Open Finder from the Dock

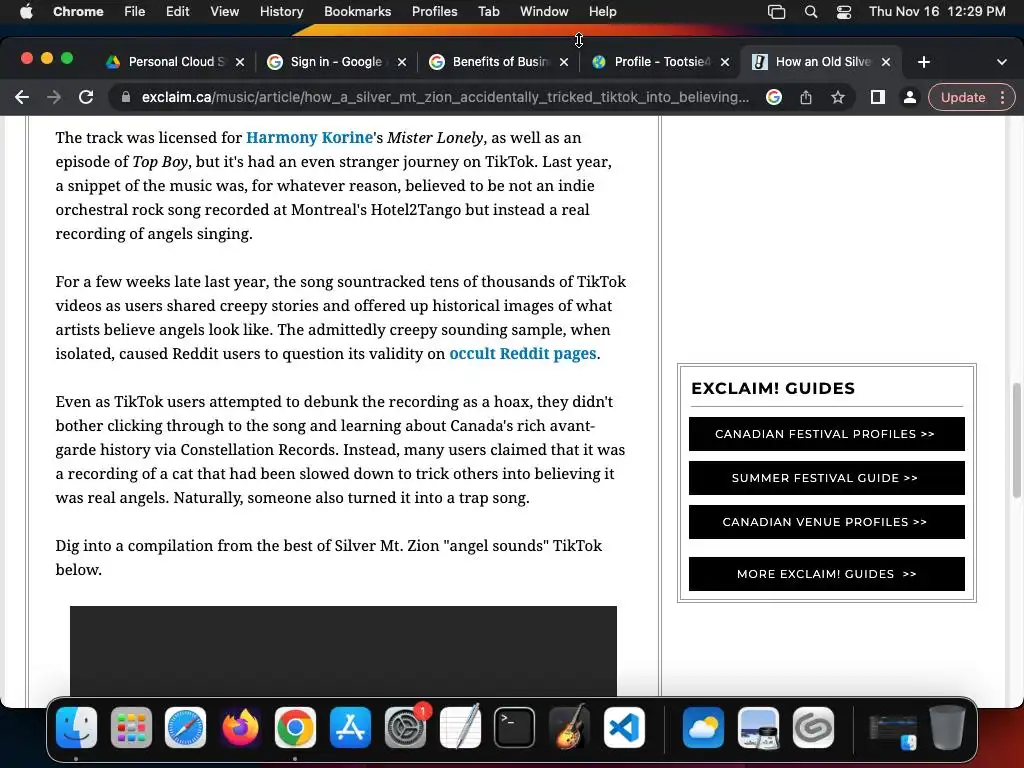pyautogui.click(x=76, y=727)
